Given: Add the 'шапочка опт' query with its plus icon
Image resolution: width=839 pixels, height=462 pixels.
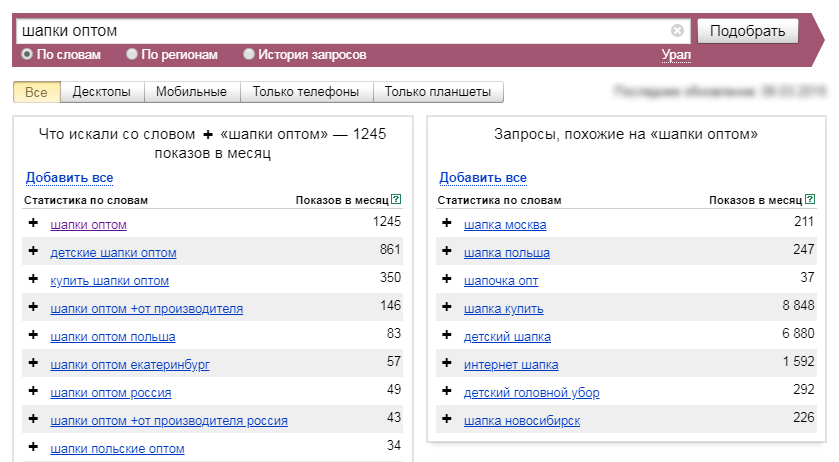Looking at the screenshot, I should tap(447, 279).
